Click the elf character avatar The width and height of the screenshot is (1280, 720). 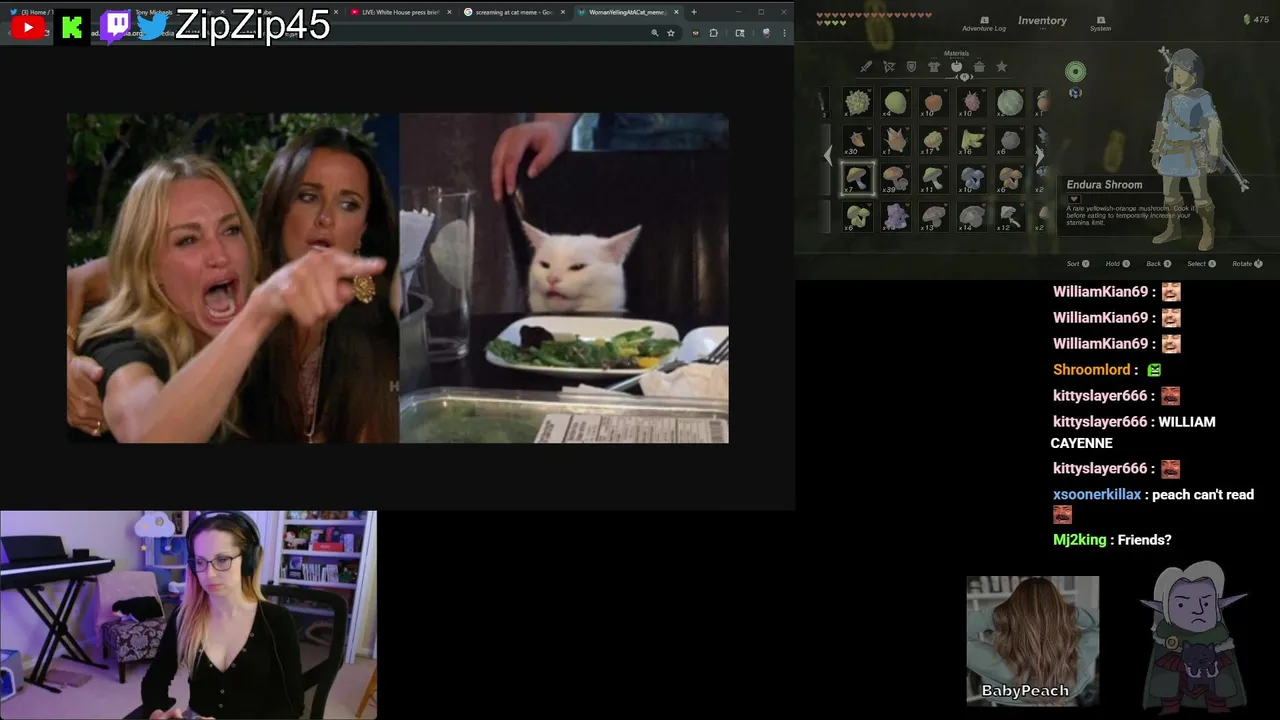(1194, 635)
